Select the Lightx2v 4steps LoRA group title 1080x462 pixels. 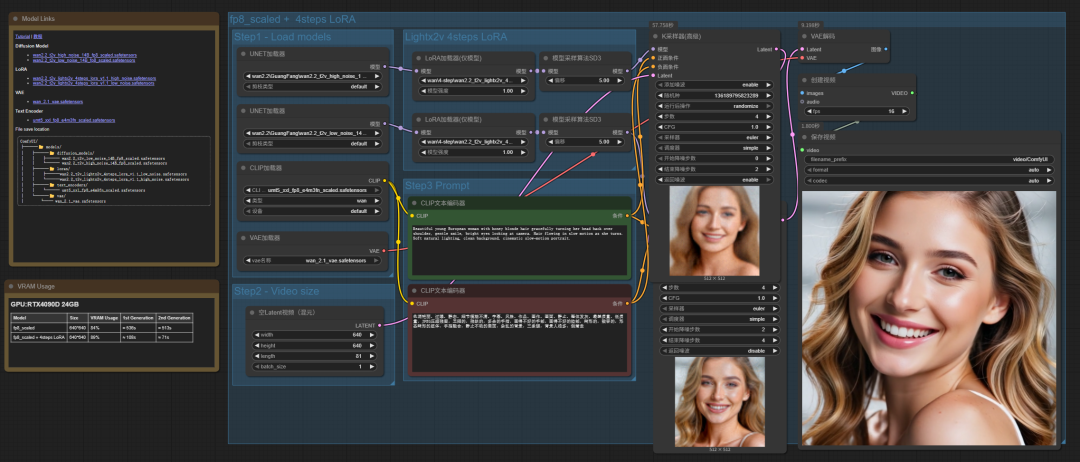[x=455, y=36]
